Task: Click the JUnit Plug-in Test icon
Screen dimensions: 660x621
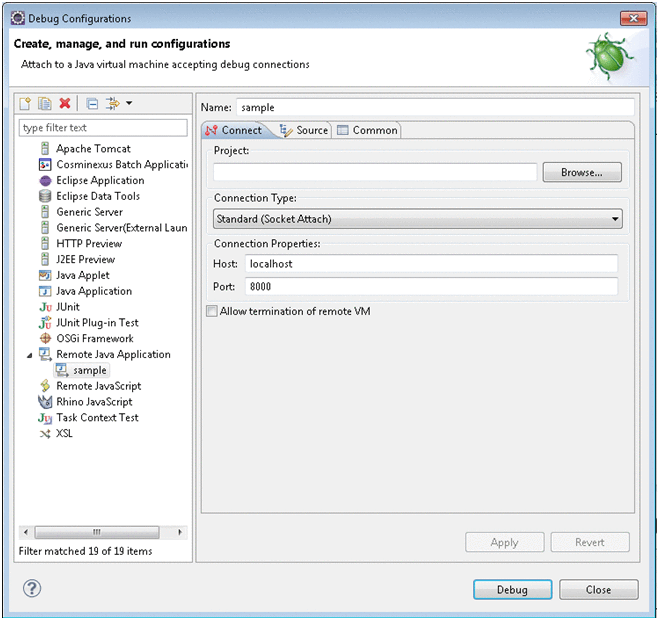Action: point(45,323)
